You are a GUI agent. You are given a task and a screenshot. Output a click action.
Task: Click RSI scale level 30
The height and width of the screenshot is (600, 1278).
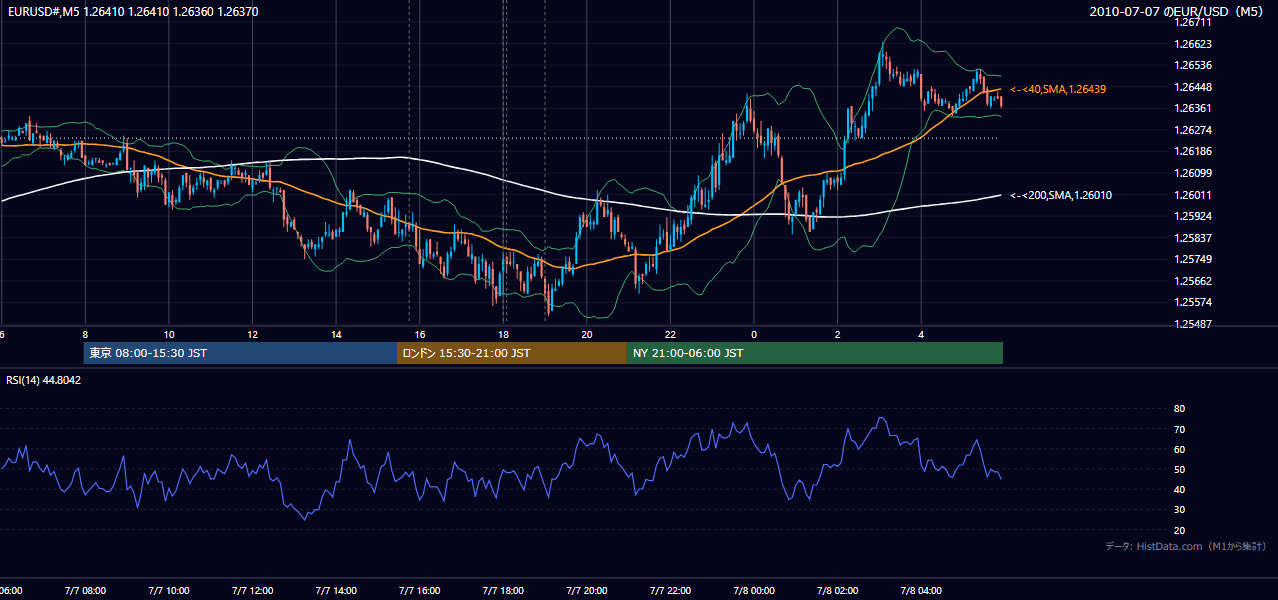pyautogui.click(x=1180, y=510)
